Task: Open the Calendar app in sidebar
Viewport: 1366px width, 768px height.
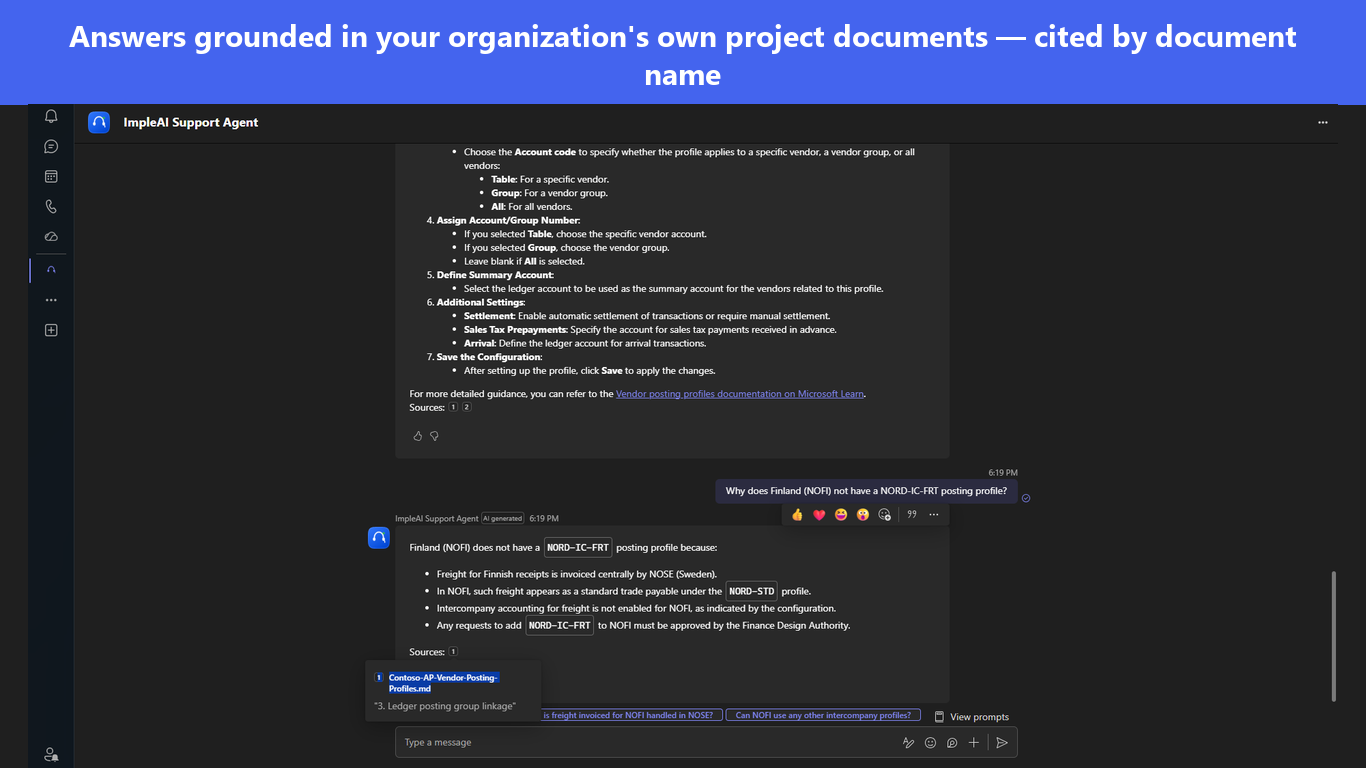Action: (x=51, y=177)
